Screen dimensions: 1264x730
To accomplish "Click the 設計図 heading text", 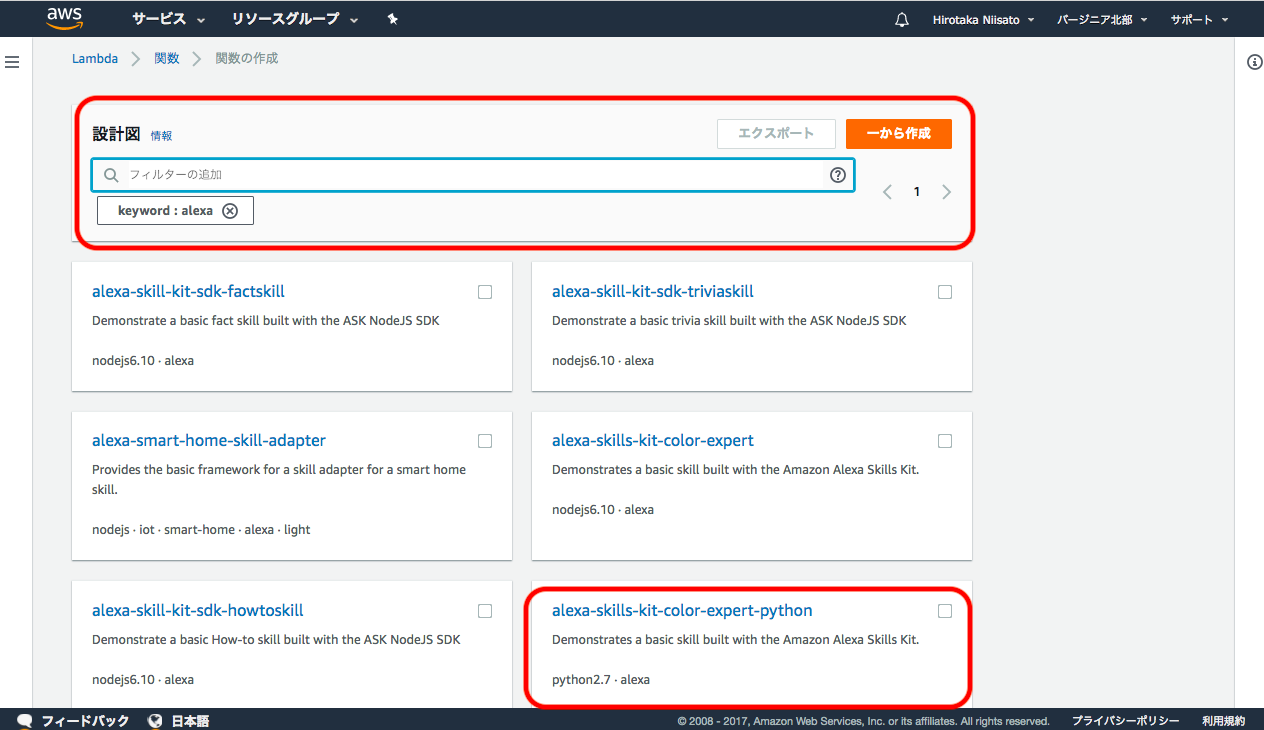I will 116,135.
